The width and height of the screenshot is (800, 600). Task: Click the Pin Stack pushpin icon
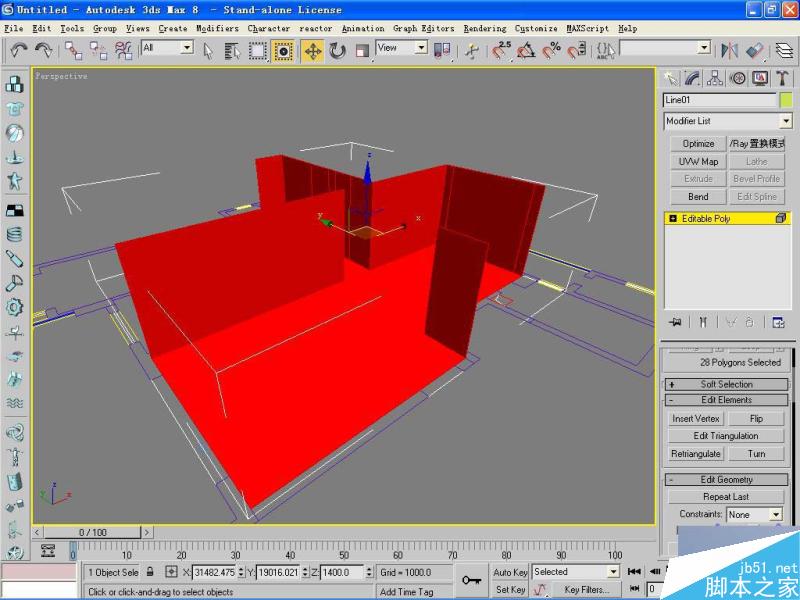[x=675, y=321]
